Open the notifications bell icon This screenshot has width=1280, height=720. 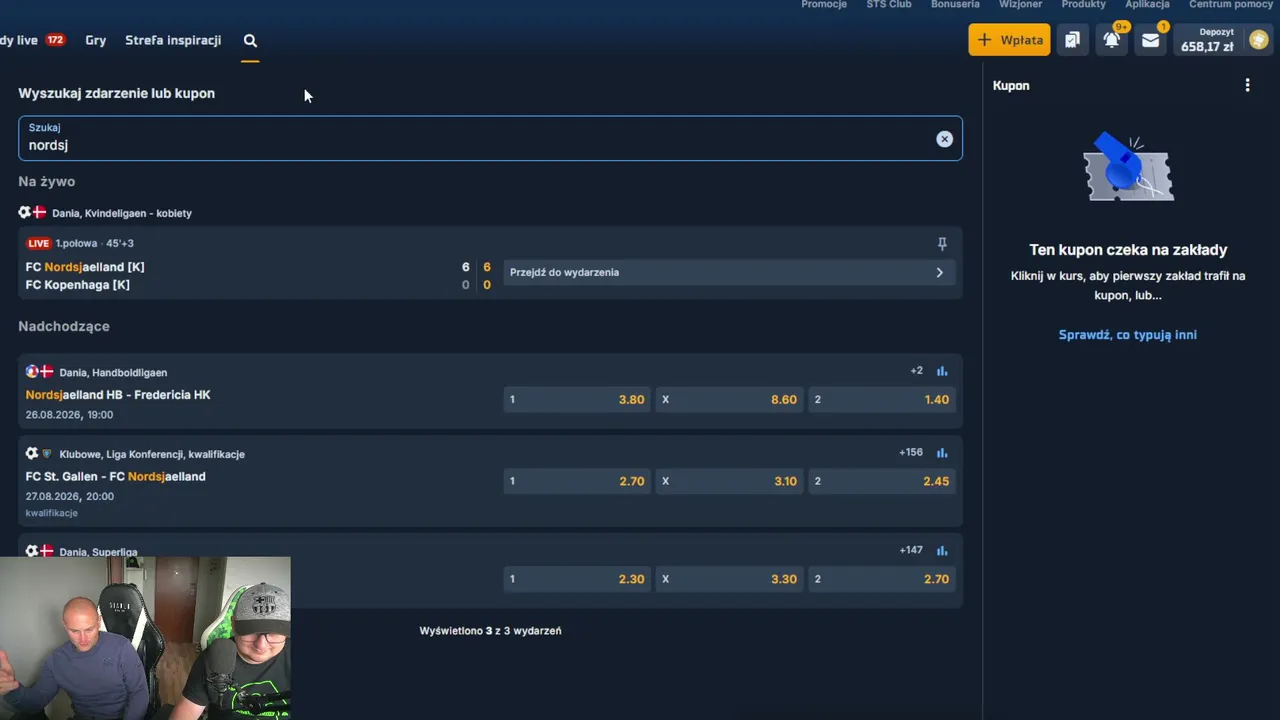click(x=1111, y=40)
